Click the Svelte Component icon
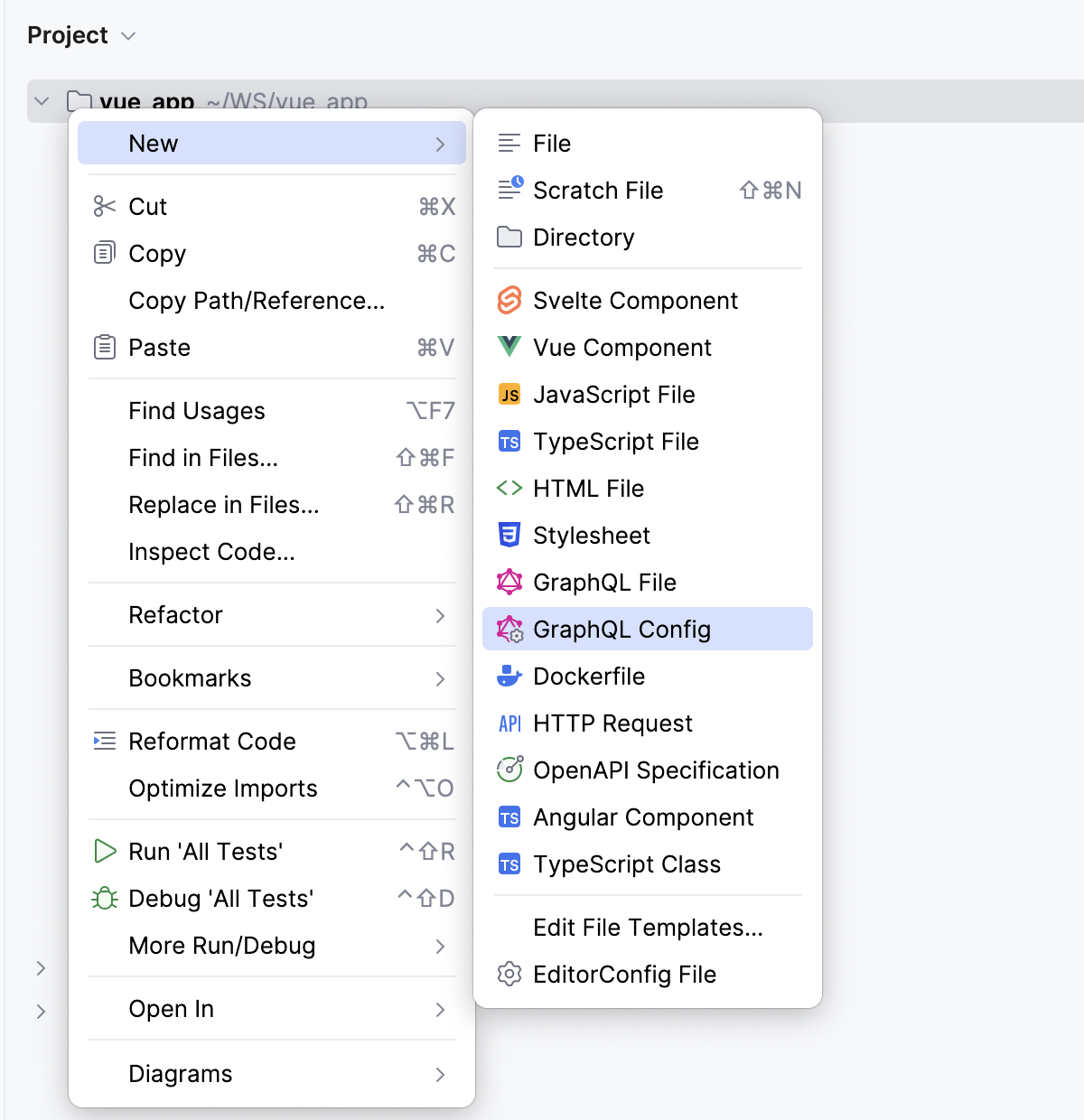The width and height of the screenshot is (1084, 1120). pyautogui.click(x=509, y=300)
